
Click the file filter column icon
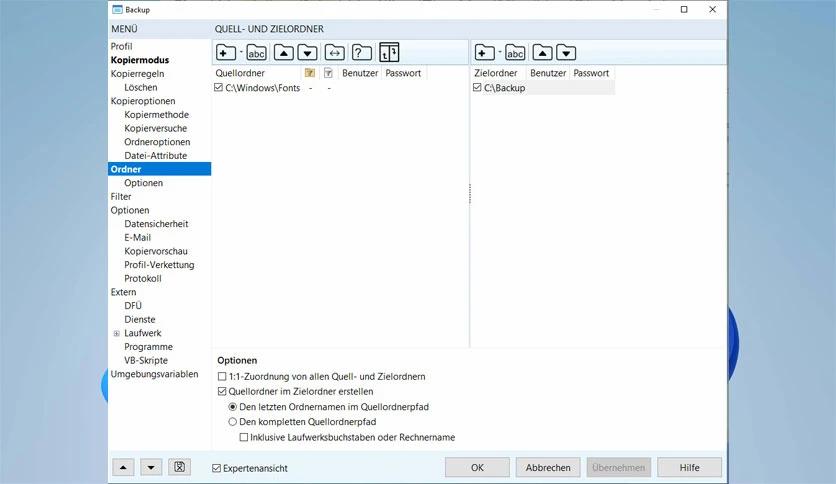point(328,73)
